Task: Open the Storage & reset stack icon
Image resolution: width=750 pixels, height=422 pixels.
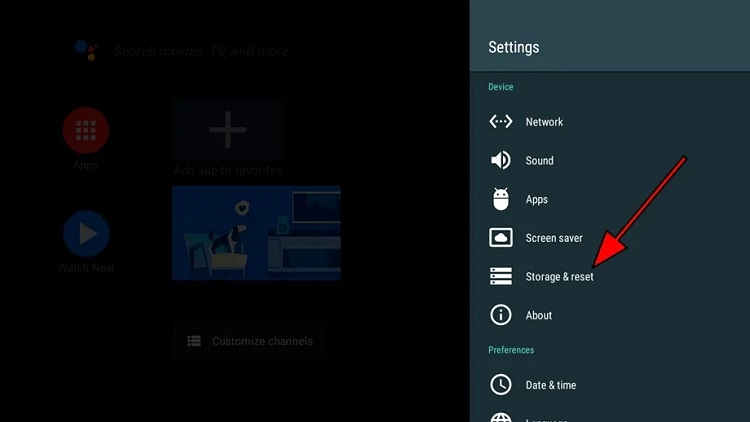Action: pyautogui.click(x=500, y=277)
